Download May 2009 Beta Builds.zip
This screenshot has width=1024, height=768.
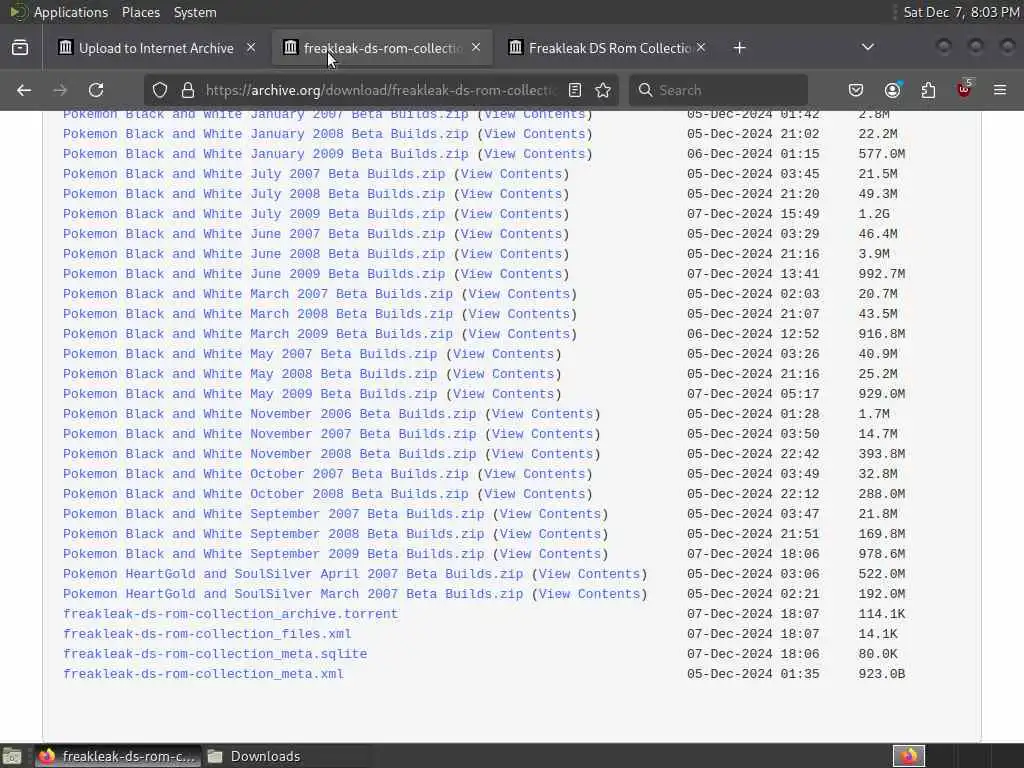pyautogui.click(x=249, y=394)
